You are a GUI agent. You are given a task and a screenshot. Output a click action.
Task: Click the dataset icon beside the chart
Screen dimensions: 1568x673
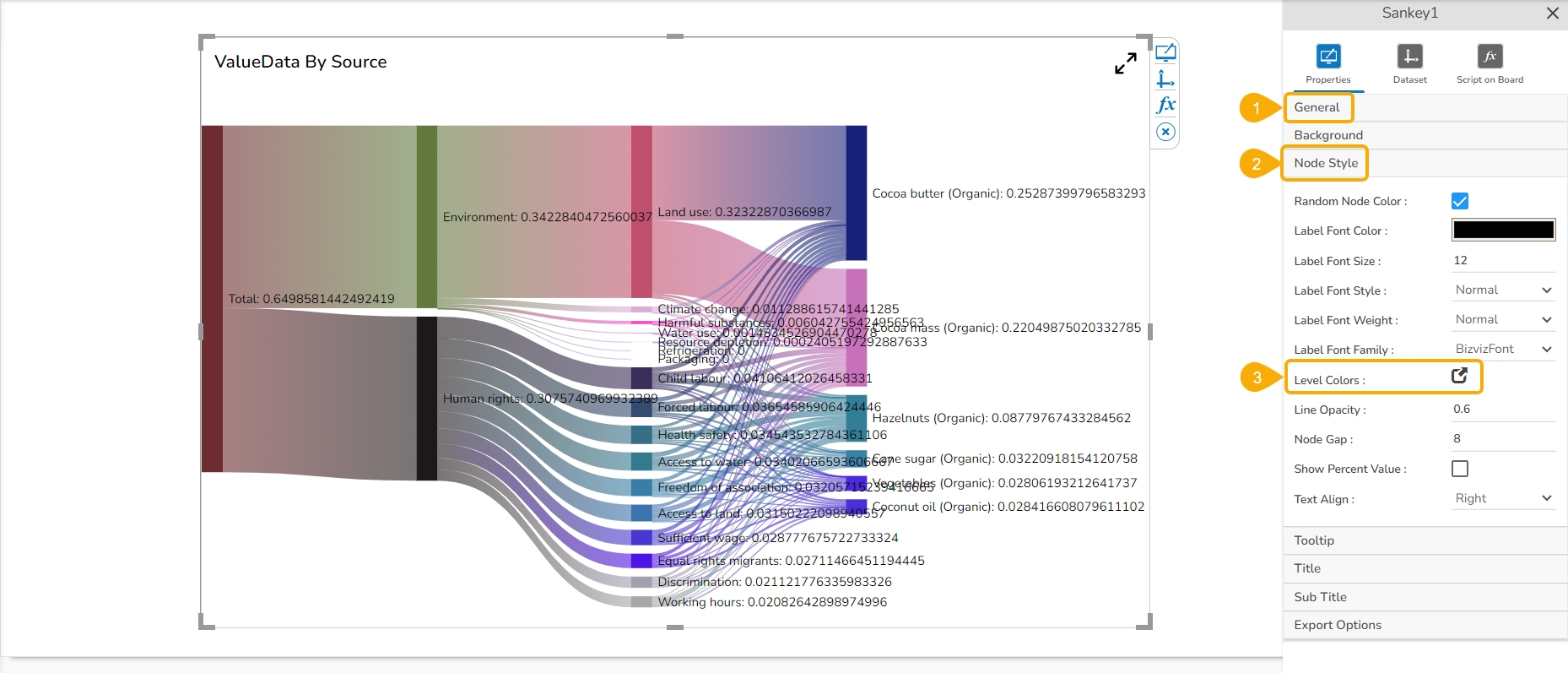[1165, 79]
